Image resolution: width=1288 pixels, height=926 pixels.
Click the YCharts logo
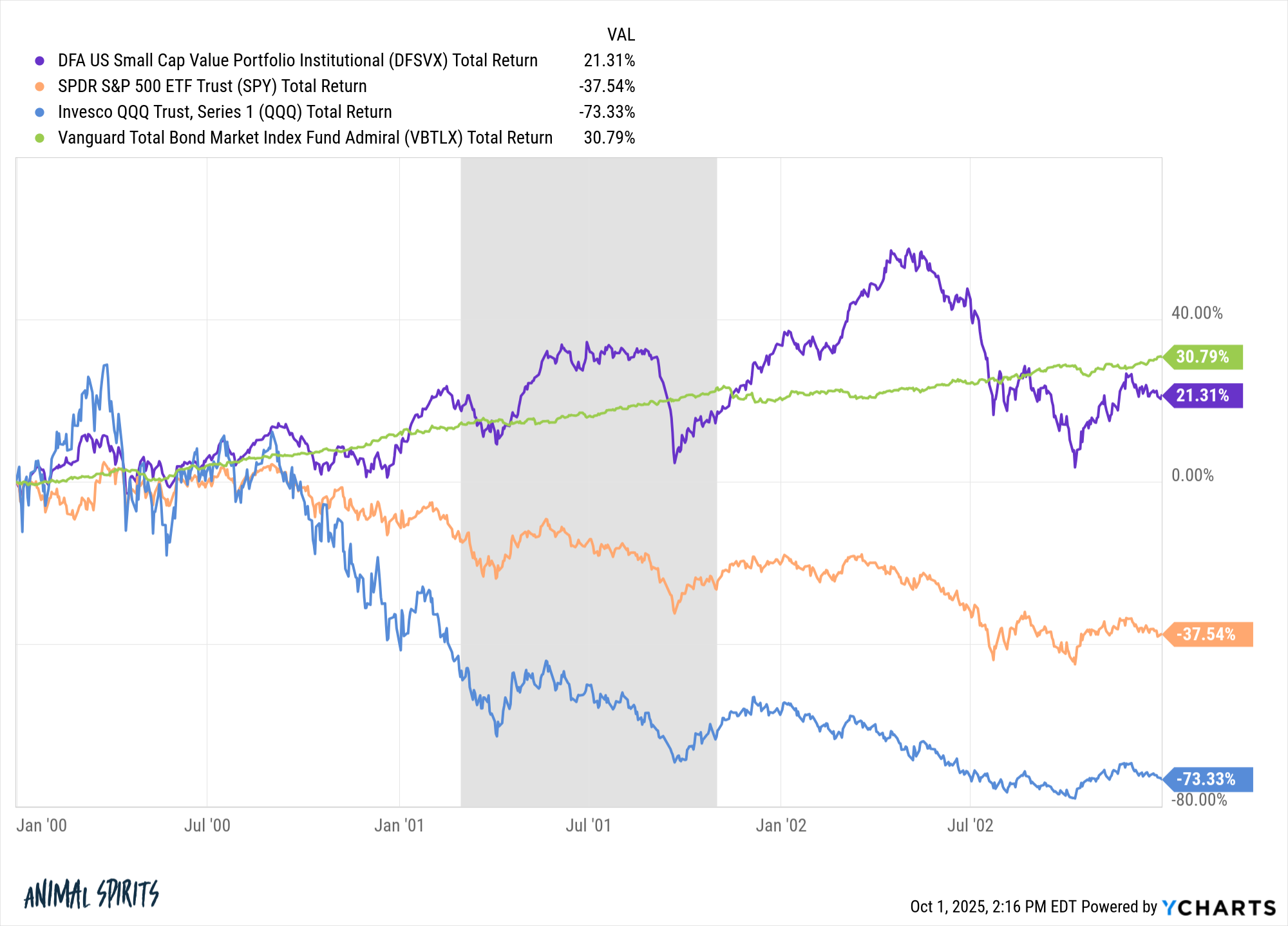click(1218, 907)
